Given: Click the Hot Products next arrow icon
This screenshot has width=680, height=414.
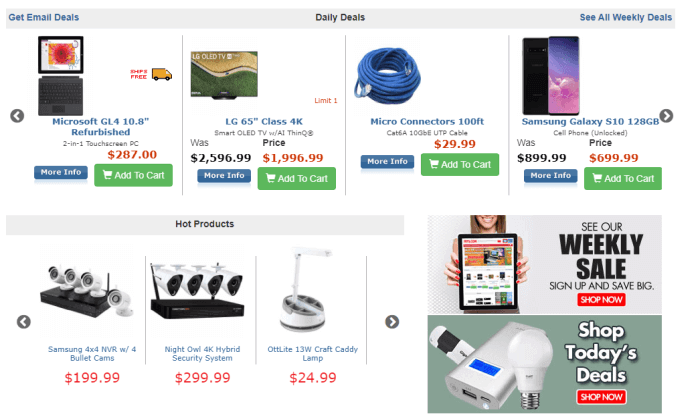Looking at the screenshot, I should tap(392, 322).
